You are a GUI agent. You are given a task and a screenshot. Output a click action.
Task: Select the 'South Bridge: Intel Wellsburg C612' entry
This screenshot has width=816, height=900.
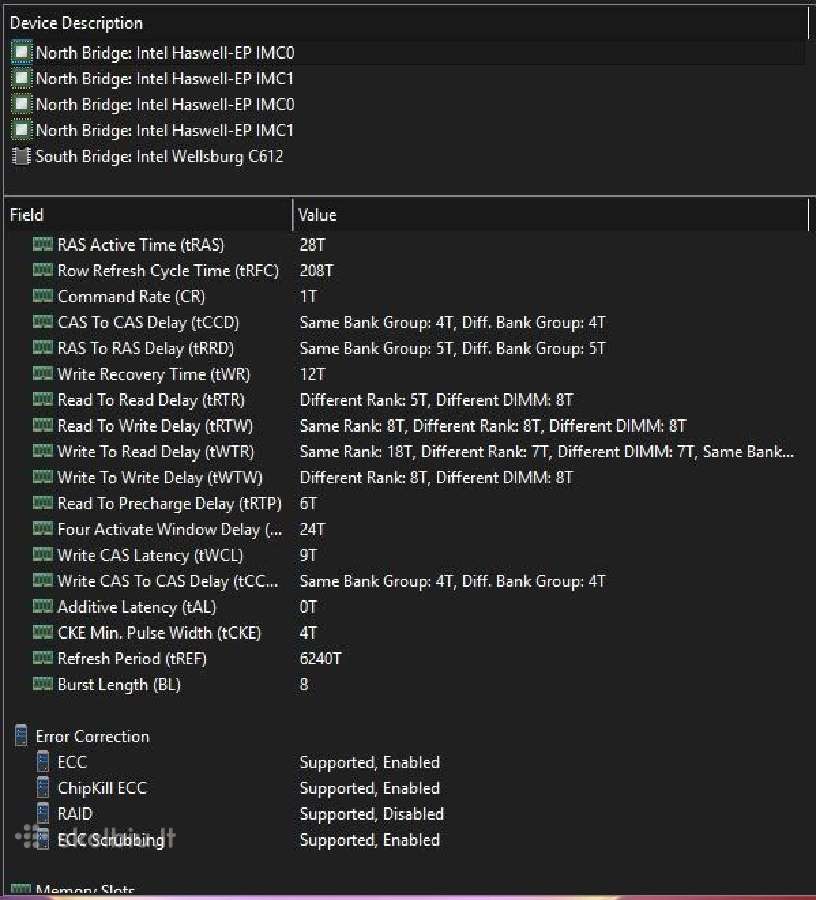coord(160,156)
